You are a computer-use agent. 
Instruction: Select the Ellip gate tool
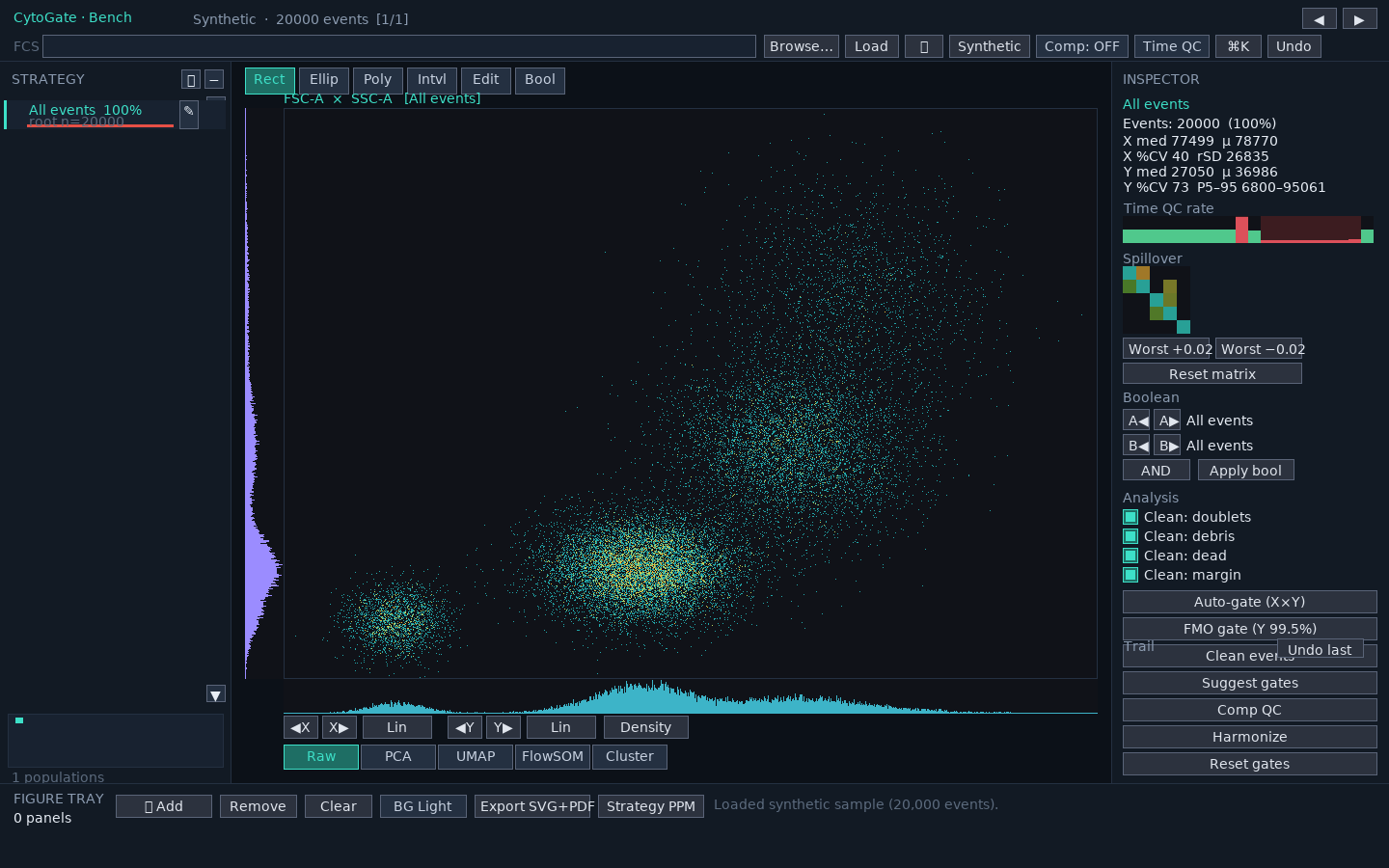(324, 80)
